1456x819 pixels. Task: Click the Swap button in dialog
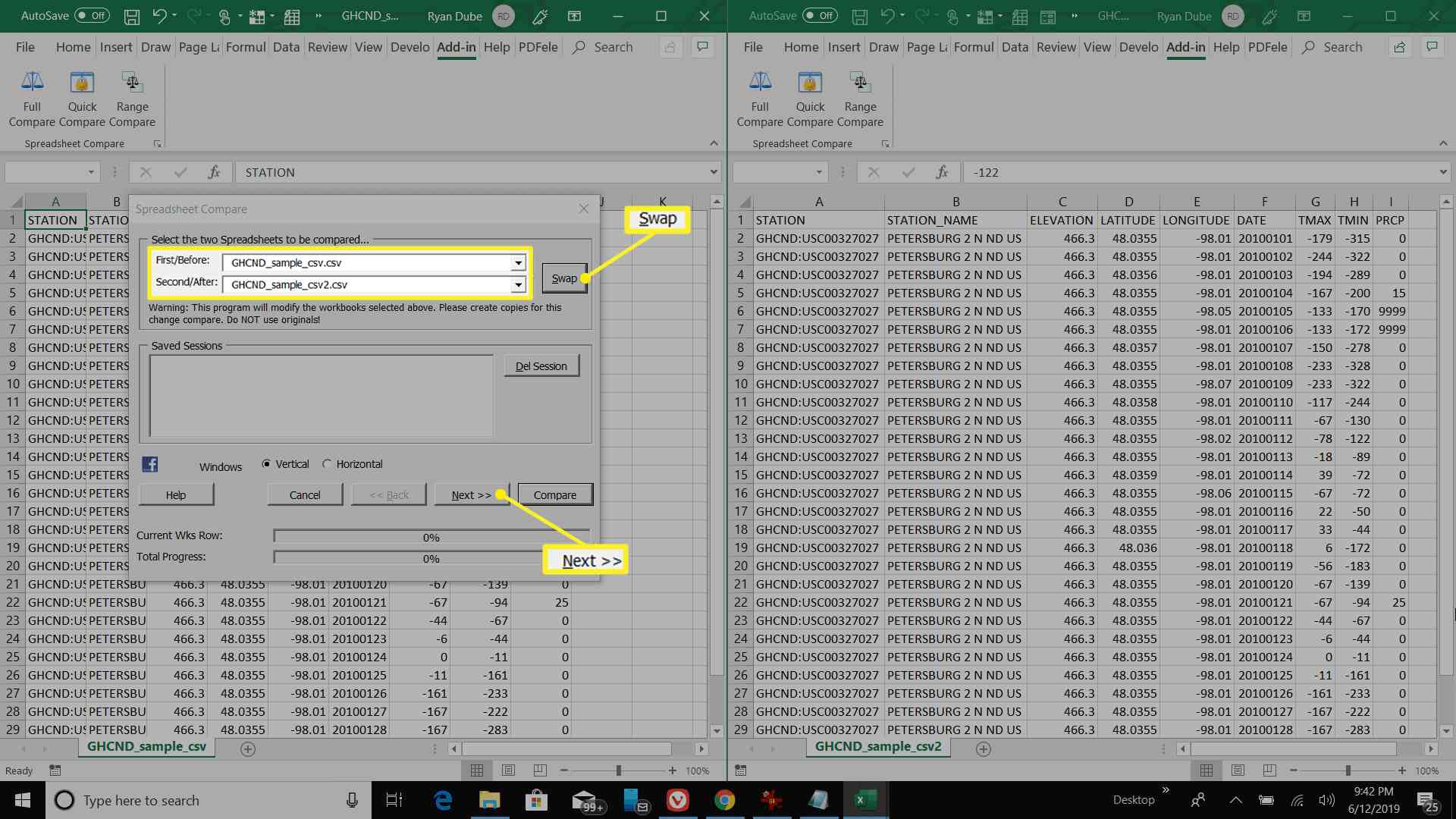coord(564,277)
